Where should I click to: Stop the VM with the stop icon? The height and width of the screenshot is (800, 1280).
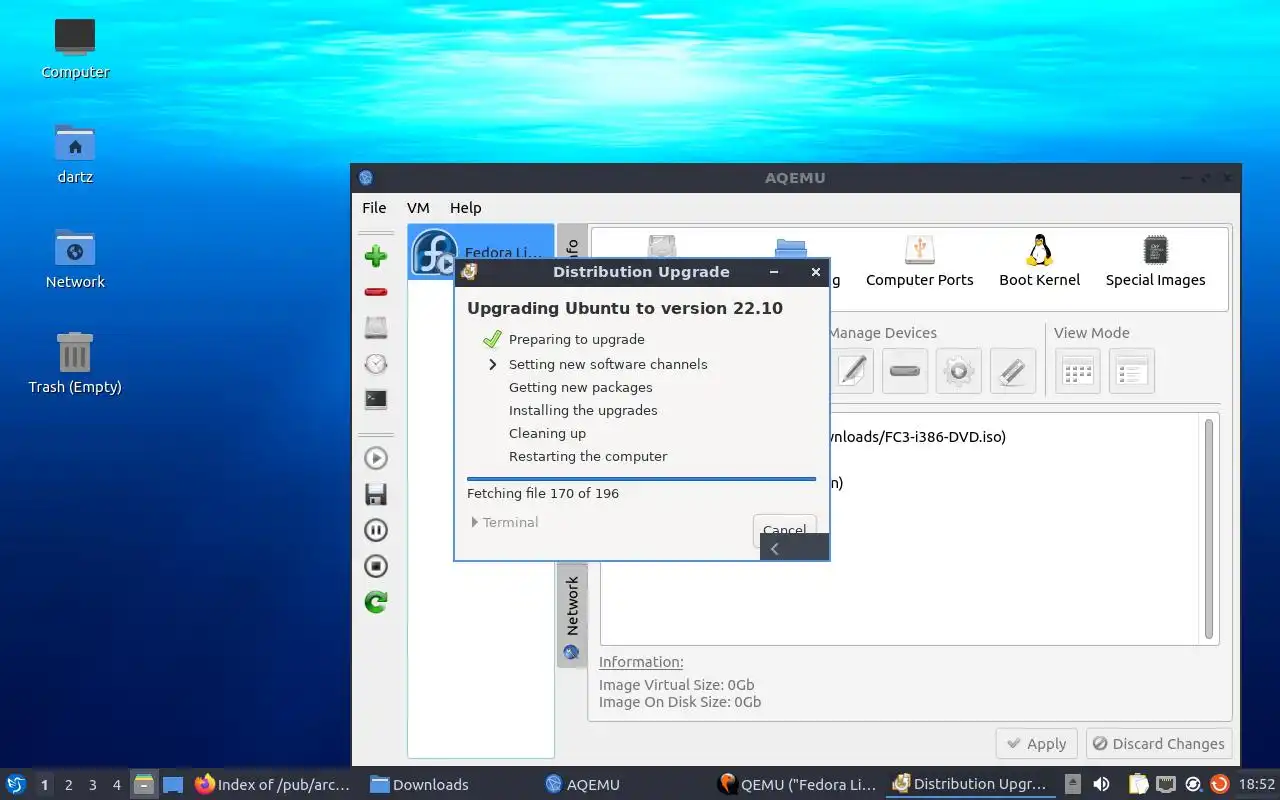pyautogui.click(x=376, y=566)
